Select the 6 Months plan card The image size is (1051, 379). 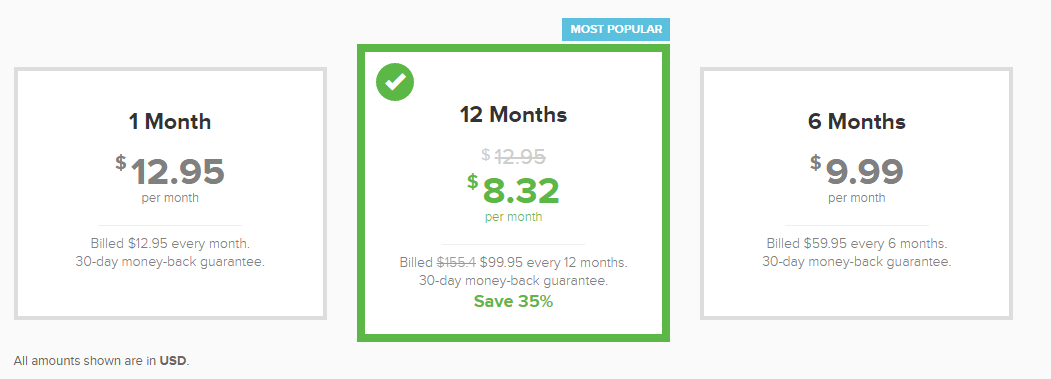857,193
